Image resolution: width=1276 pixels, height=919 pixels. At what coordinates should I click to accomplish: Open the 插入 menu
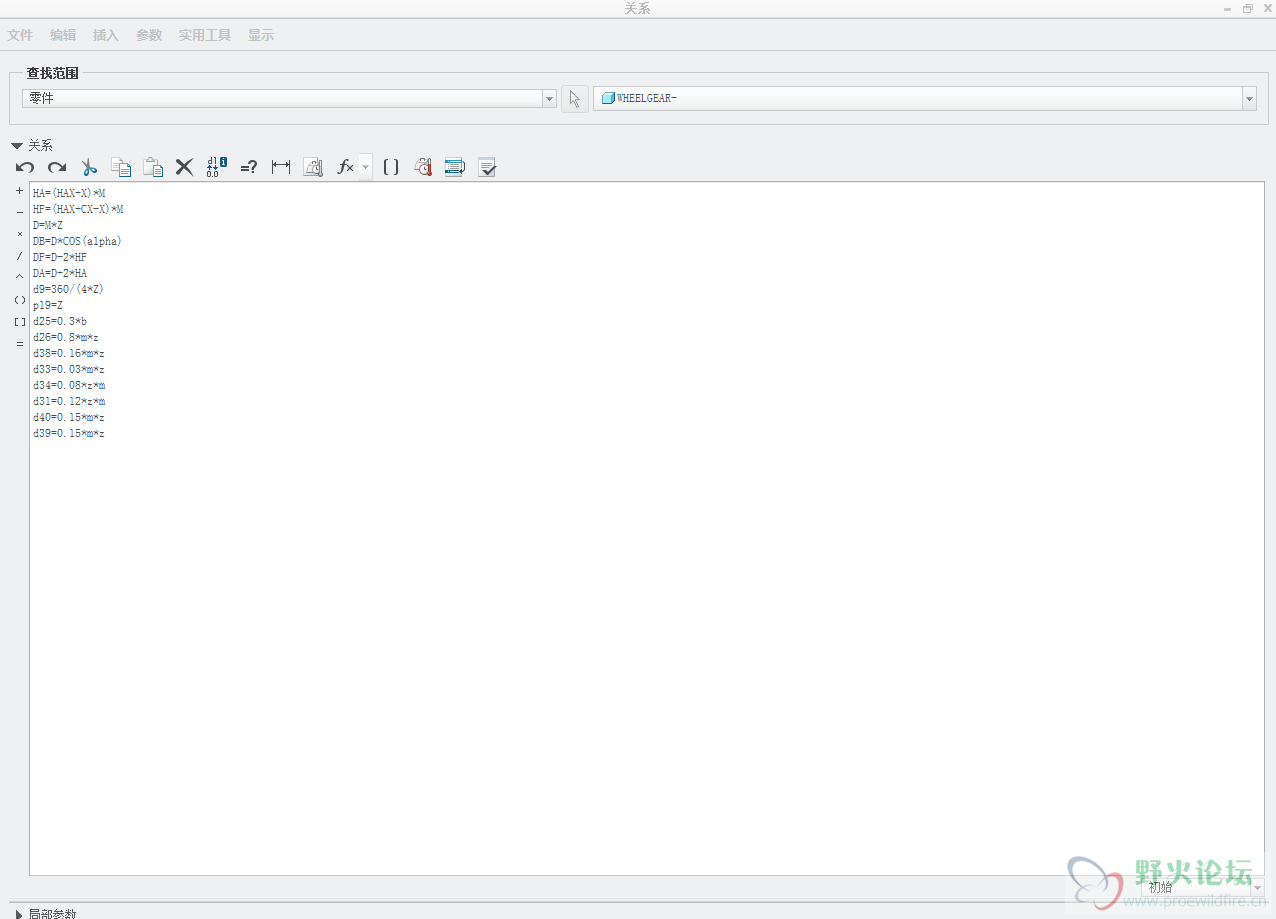(106, 35)
